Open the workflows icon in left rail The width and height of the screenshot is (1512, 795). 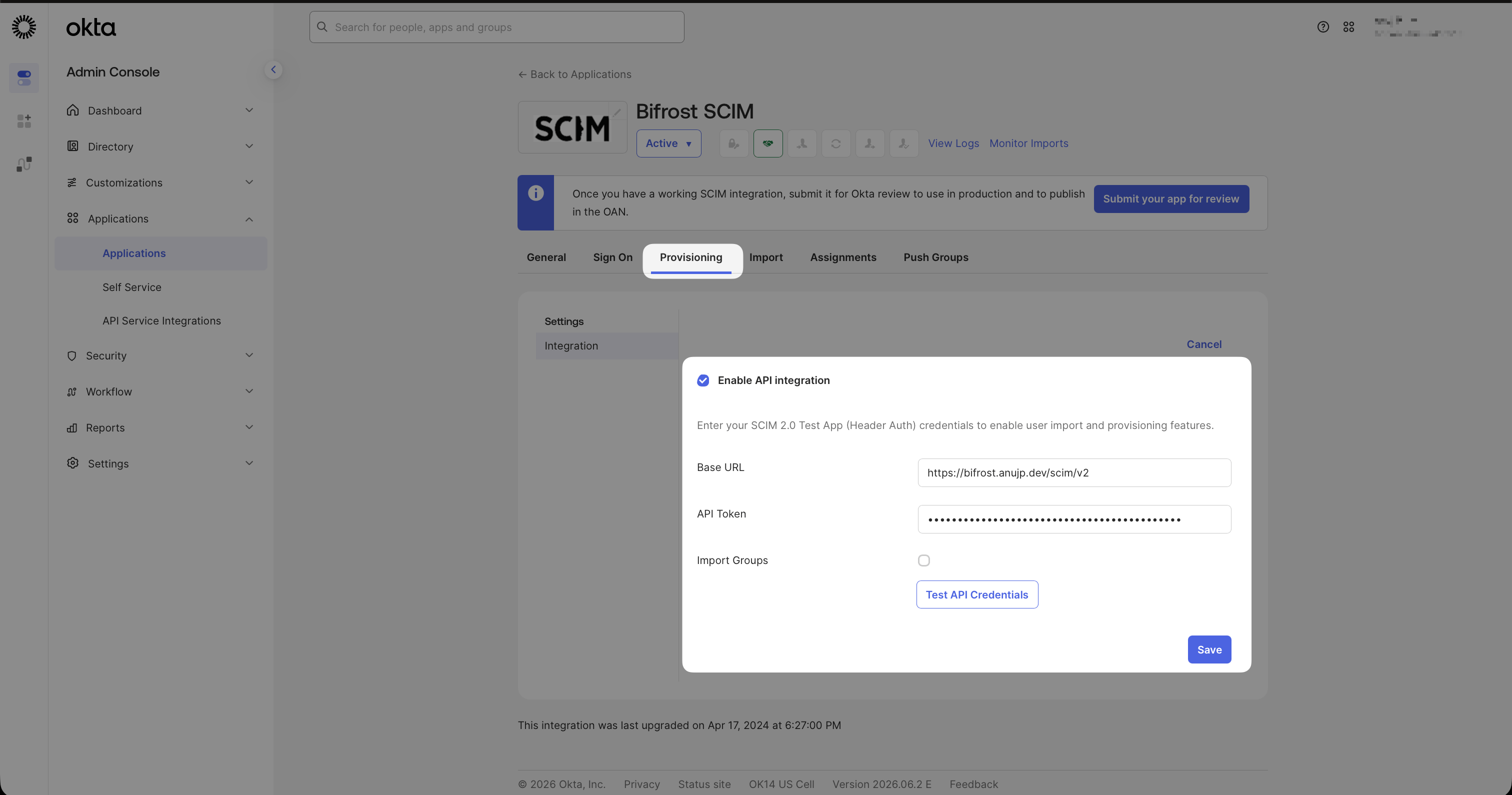tap(24, 164)
